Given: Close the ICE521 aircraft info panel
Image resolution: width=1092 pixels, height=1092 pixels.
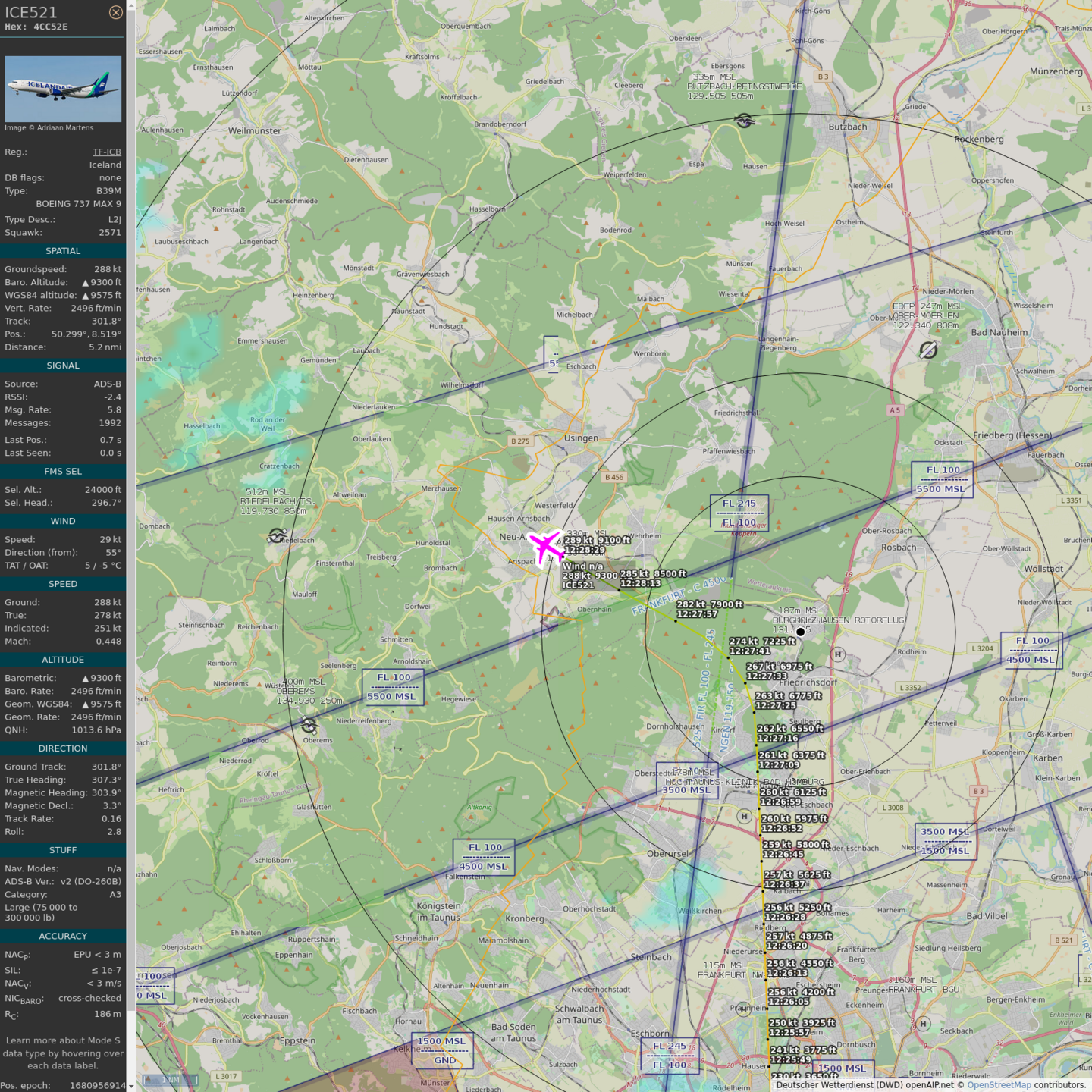Looking at the screenshot, I should [115, 12].
